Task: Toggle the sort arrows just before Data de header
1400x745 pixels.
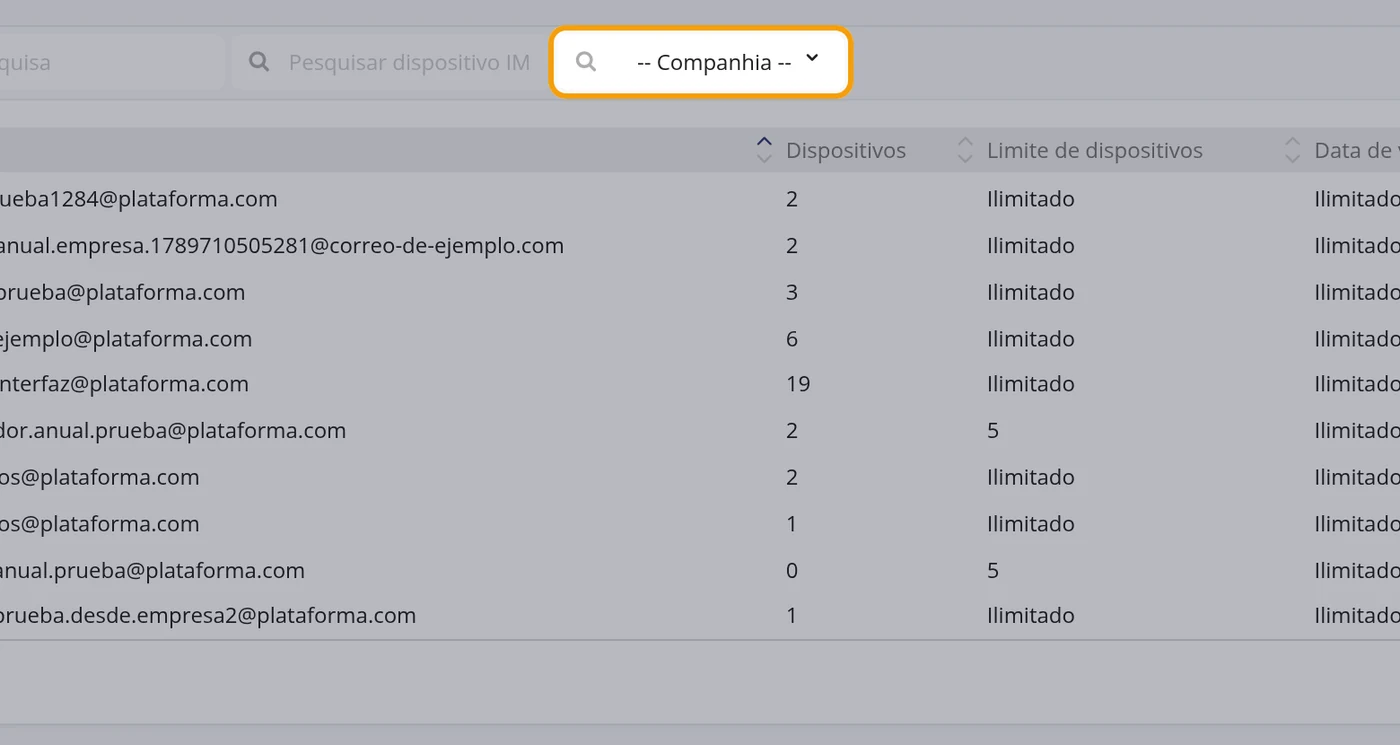Action: [x=1292, y=150]
